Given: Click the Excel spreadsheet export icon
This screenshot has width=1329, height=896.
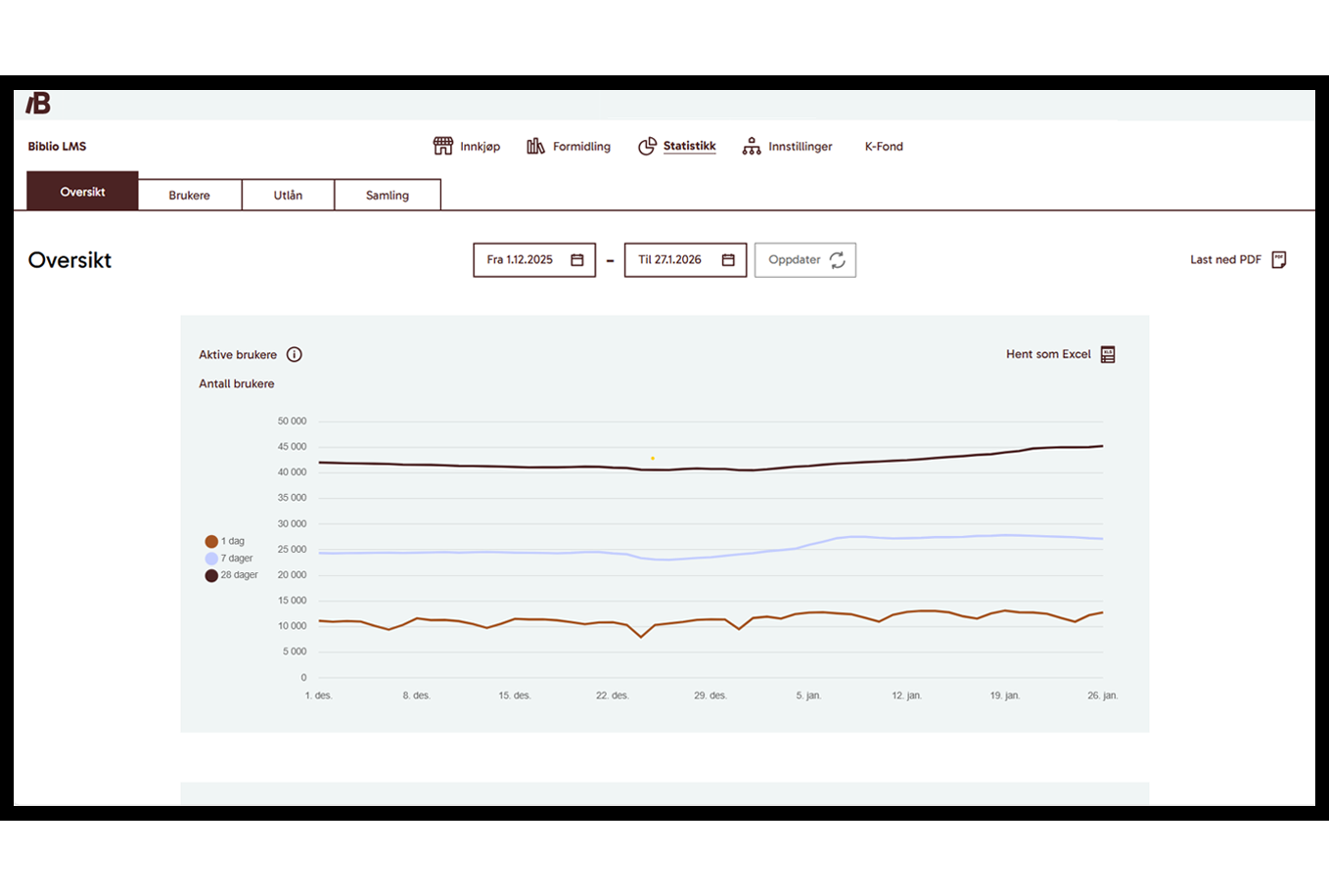Looking at the screenshot, I should (1108, 354).
